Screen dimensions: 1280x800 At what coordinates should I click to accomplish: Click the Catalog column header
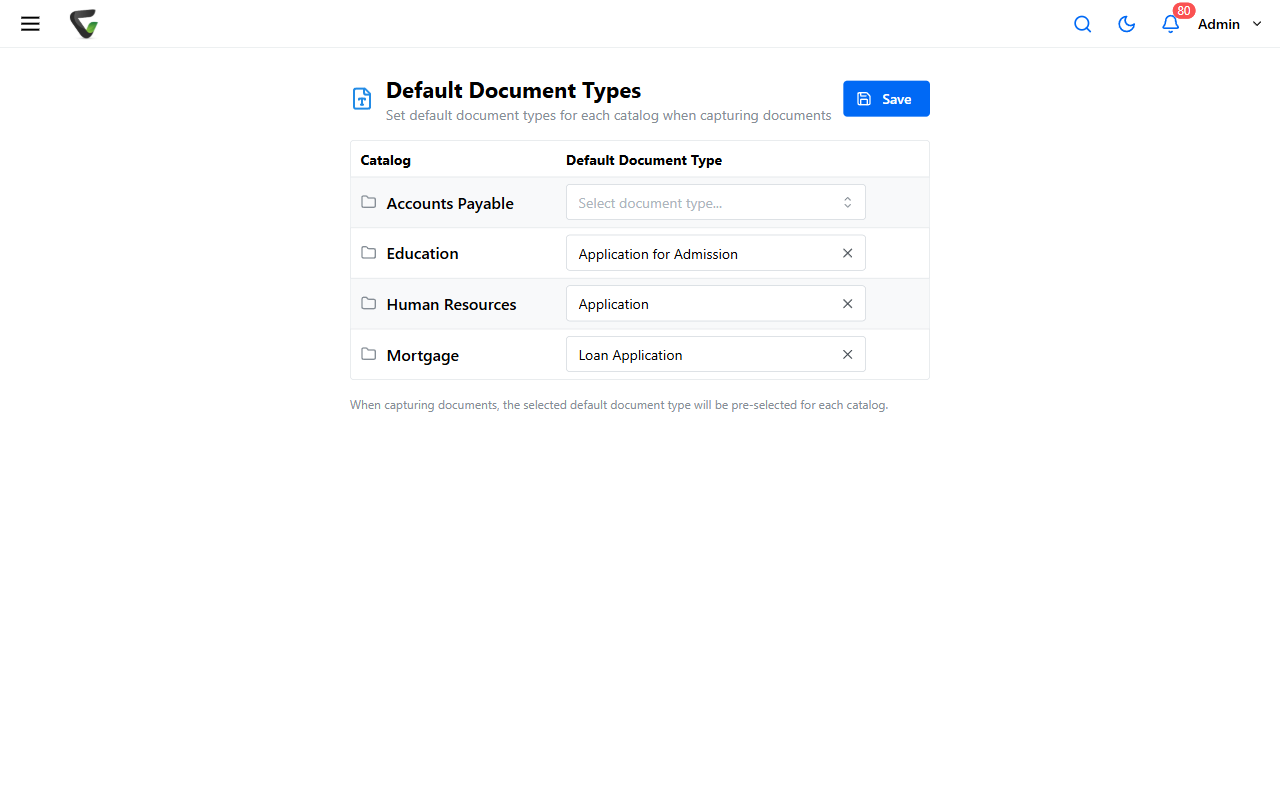click(386, 160)
